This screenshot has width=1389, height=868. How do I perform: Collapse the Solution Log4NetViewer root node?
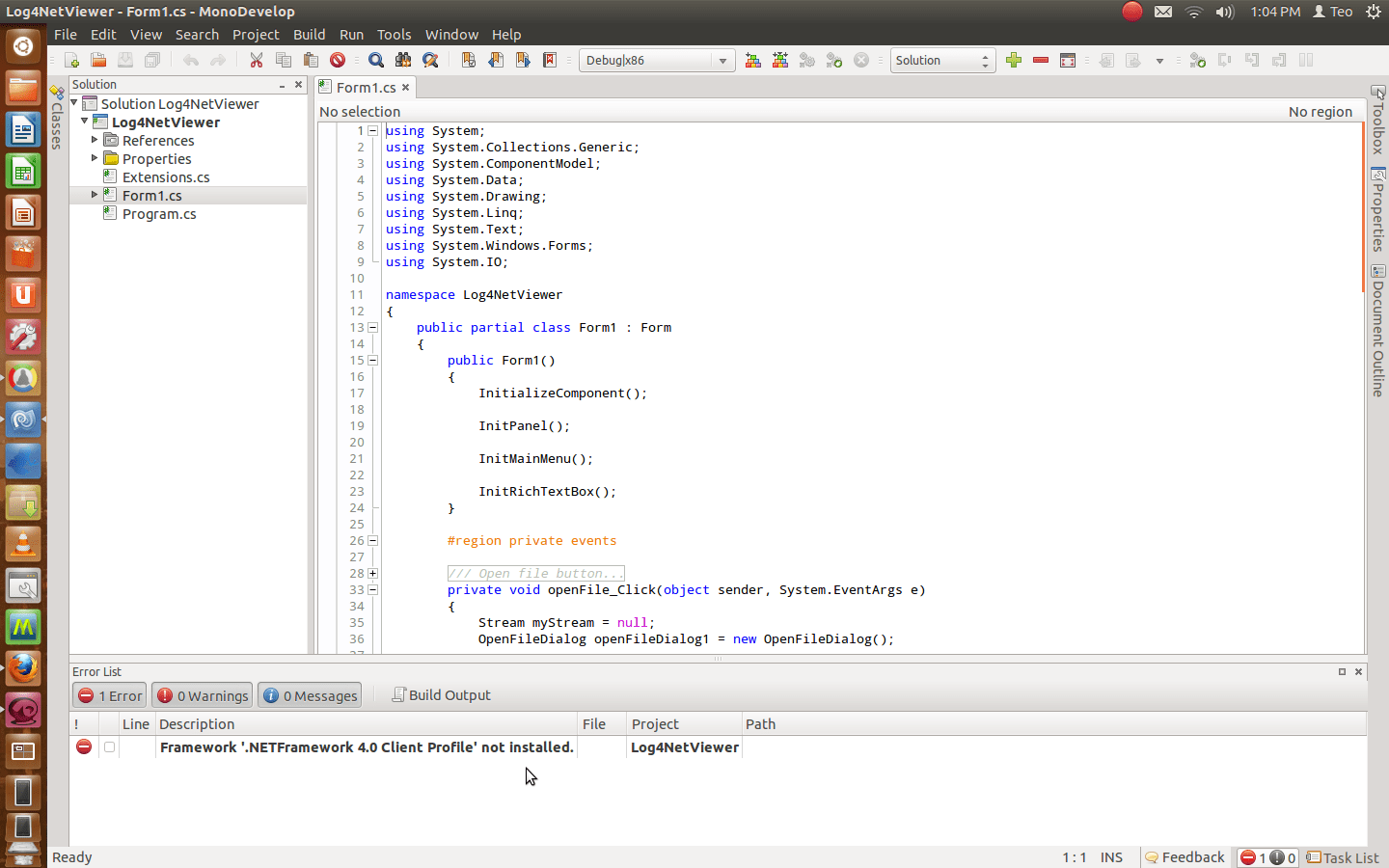click(x=74, y=102)
